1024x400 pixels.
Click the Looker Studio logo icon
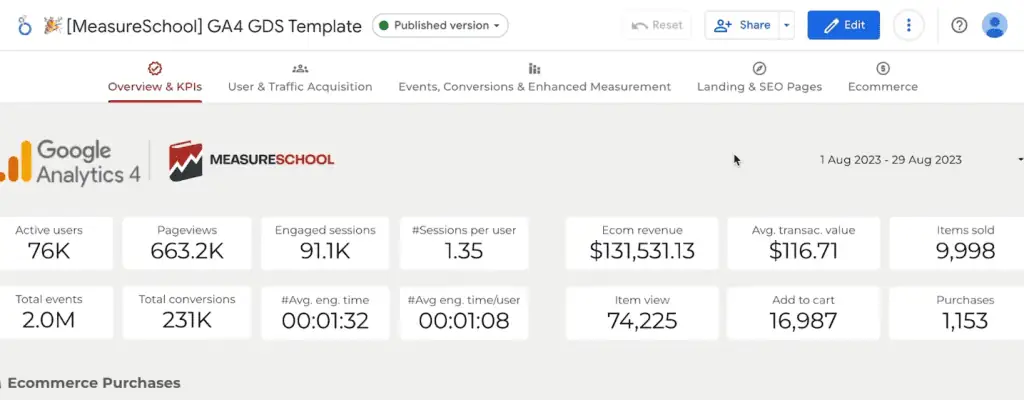click(x=24, y=26)
